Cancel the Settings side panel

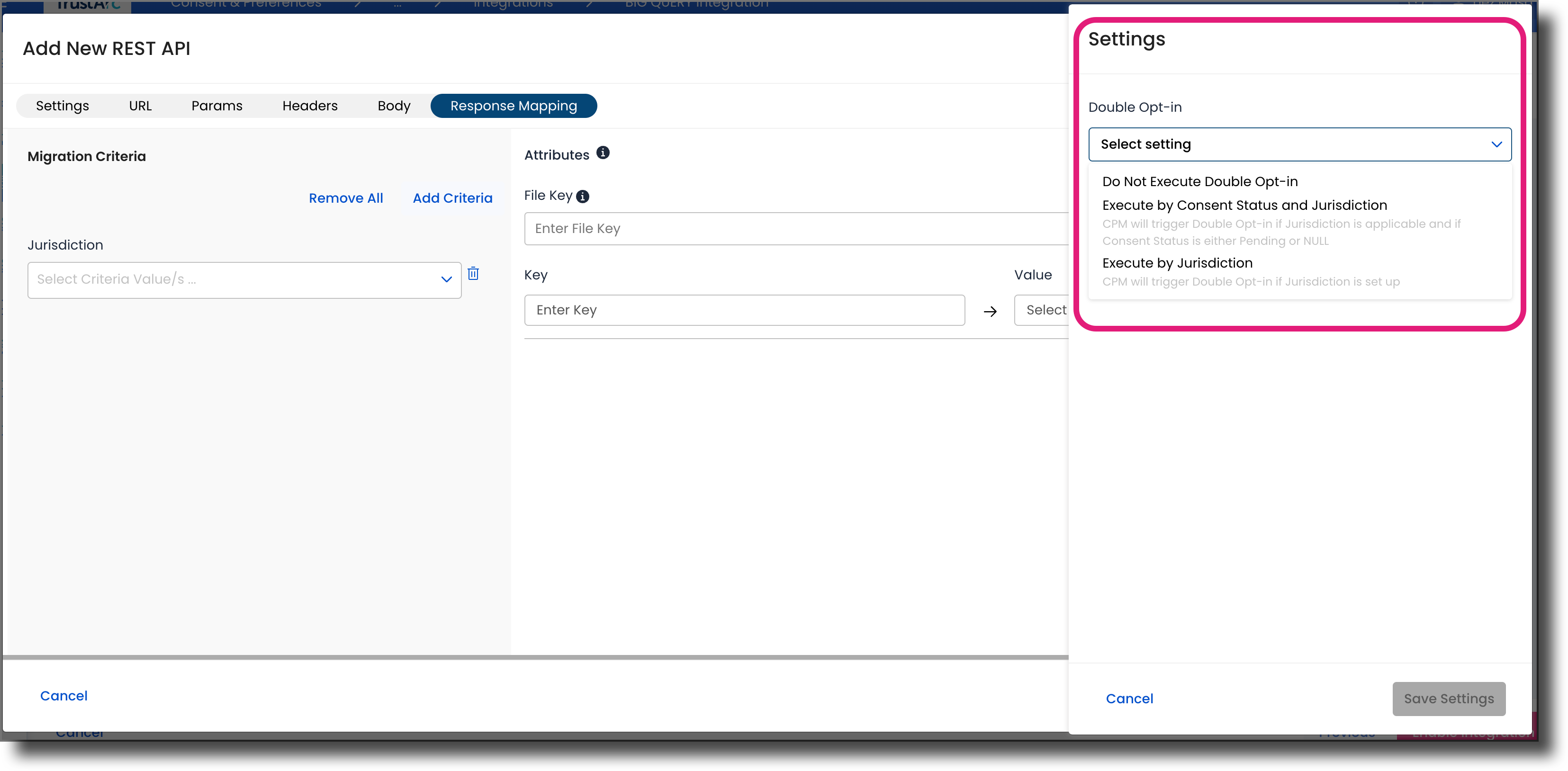[x=1129, y=699]
